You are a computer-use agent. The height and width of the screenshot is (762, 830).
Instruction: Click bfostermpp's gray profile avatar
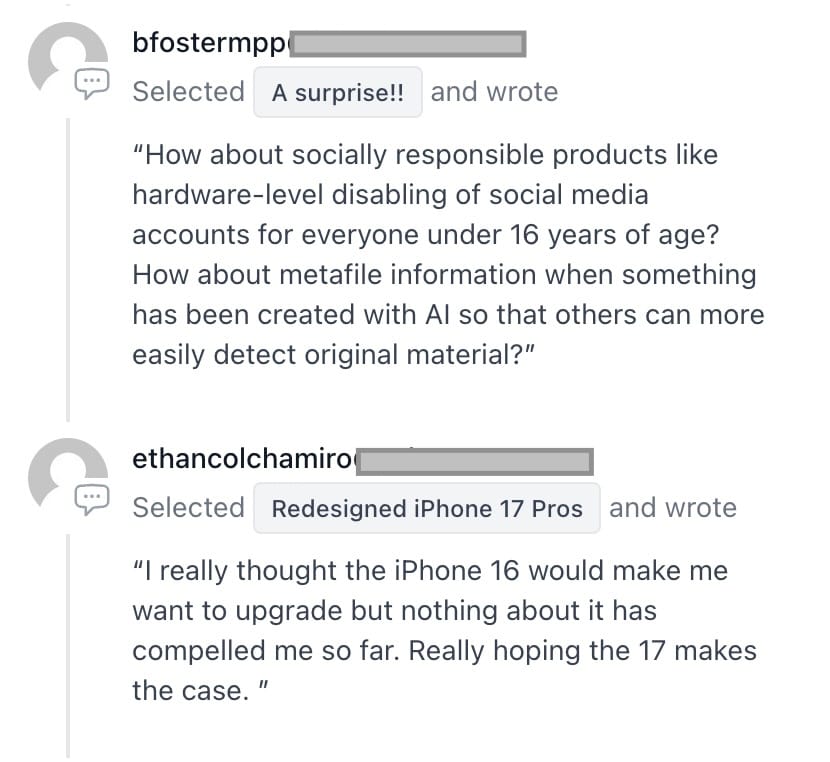[x=68, y=60]
